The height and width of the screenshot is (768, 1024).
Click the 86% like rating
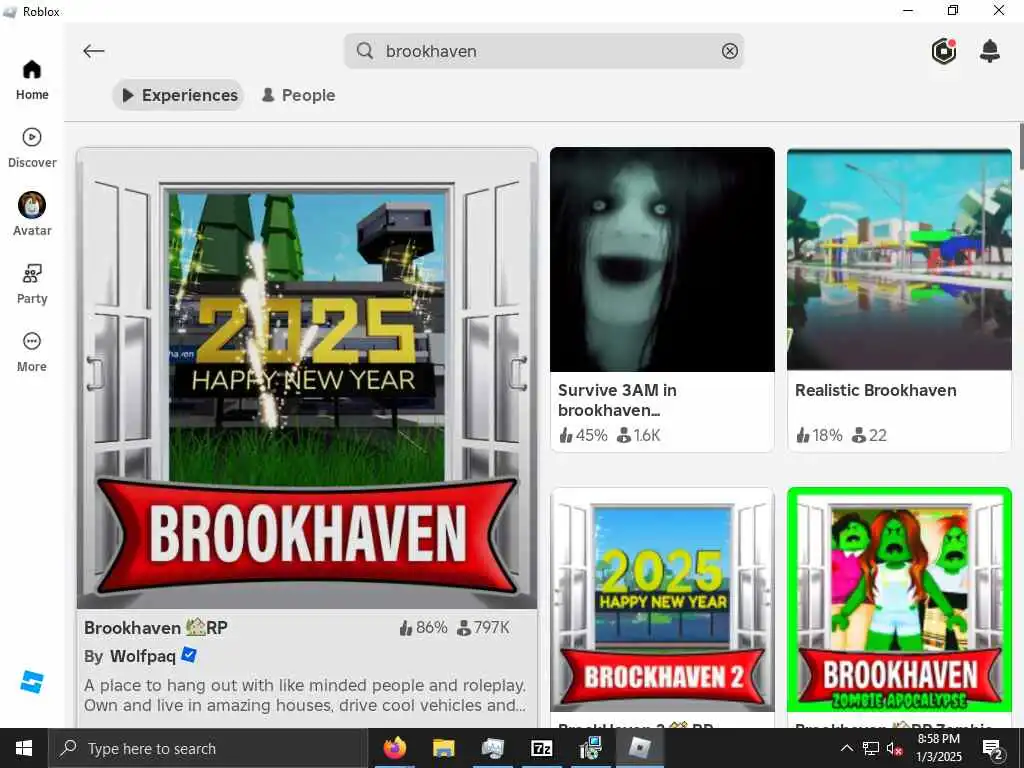pos(423,628)
